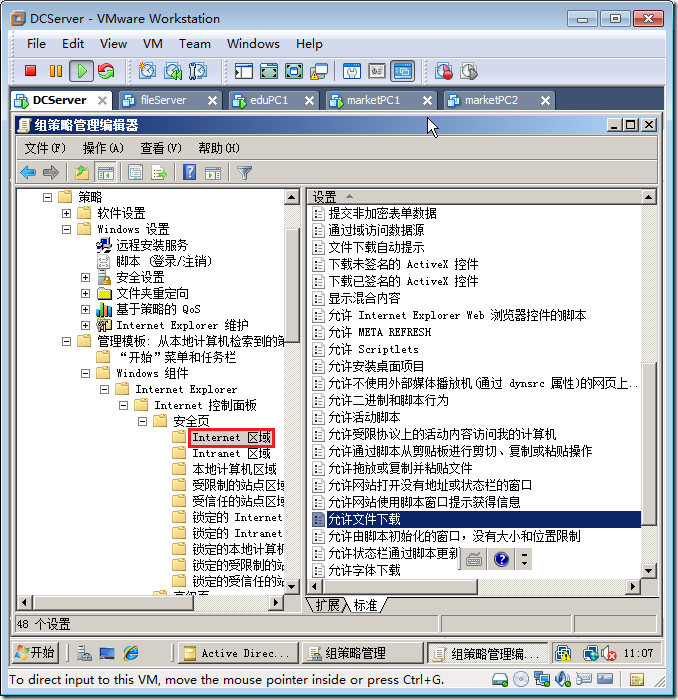Screen dimensions: 678x700
Task: Select the 允许字体下载 setting
Action: pos(364,570)
